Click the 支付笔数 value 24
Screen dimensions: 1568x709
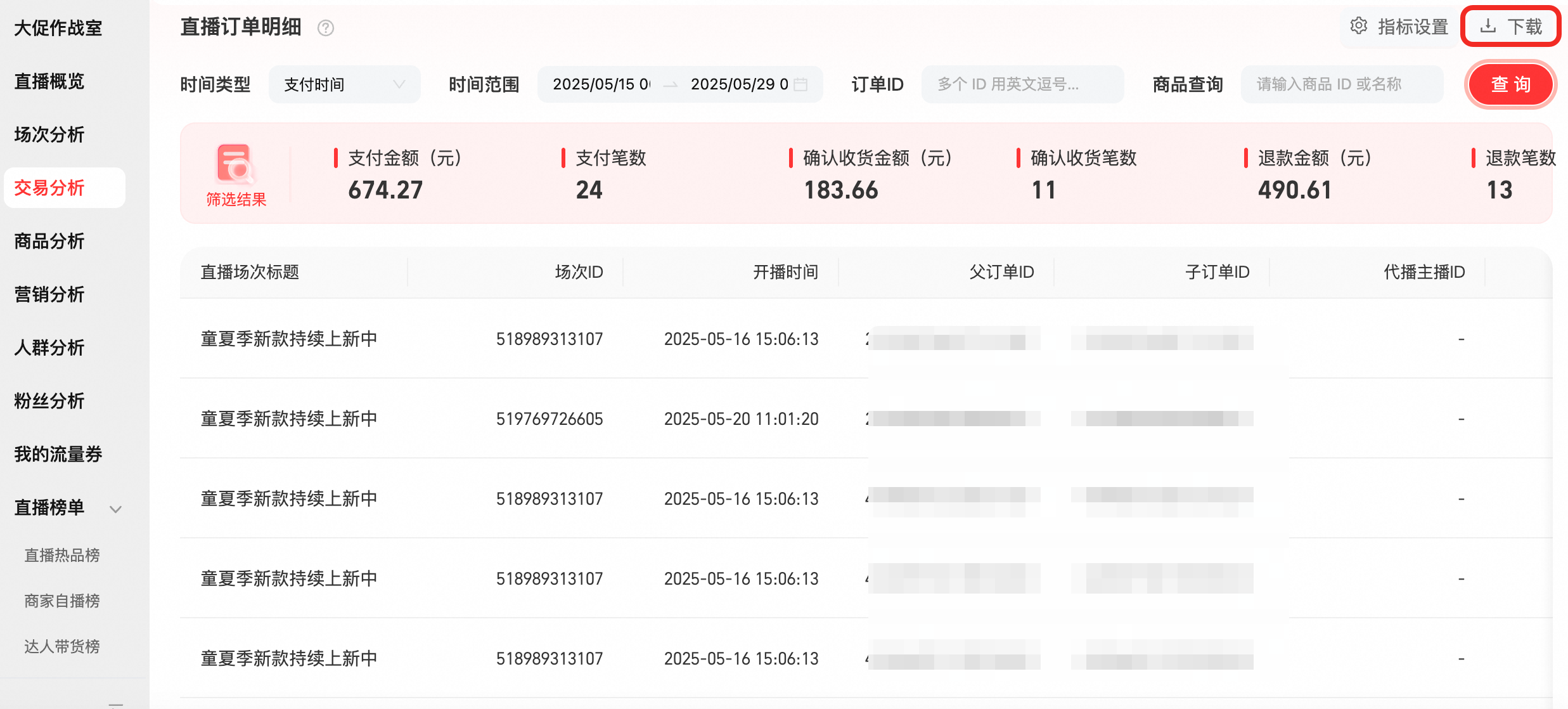click(589, 190)
